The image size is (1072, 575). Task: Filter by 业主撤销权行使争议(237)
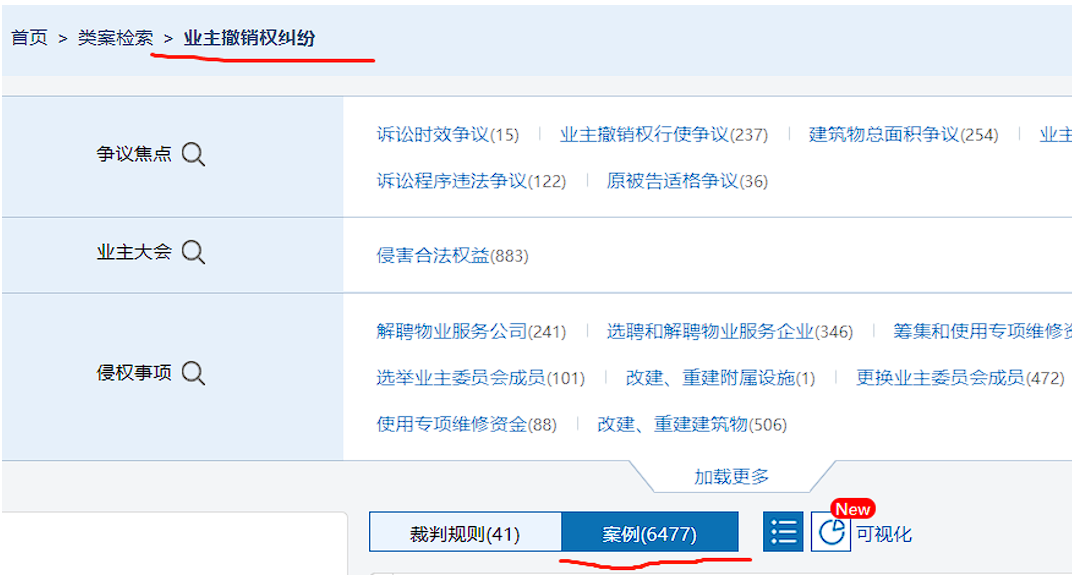point(663,134)
